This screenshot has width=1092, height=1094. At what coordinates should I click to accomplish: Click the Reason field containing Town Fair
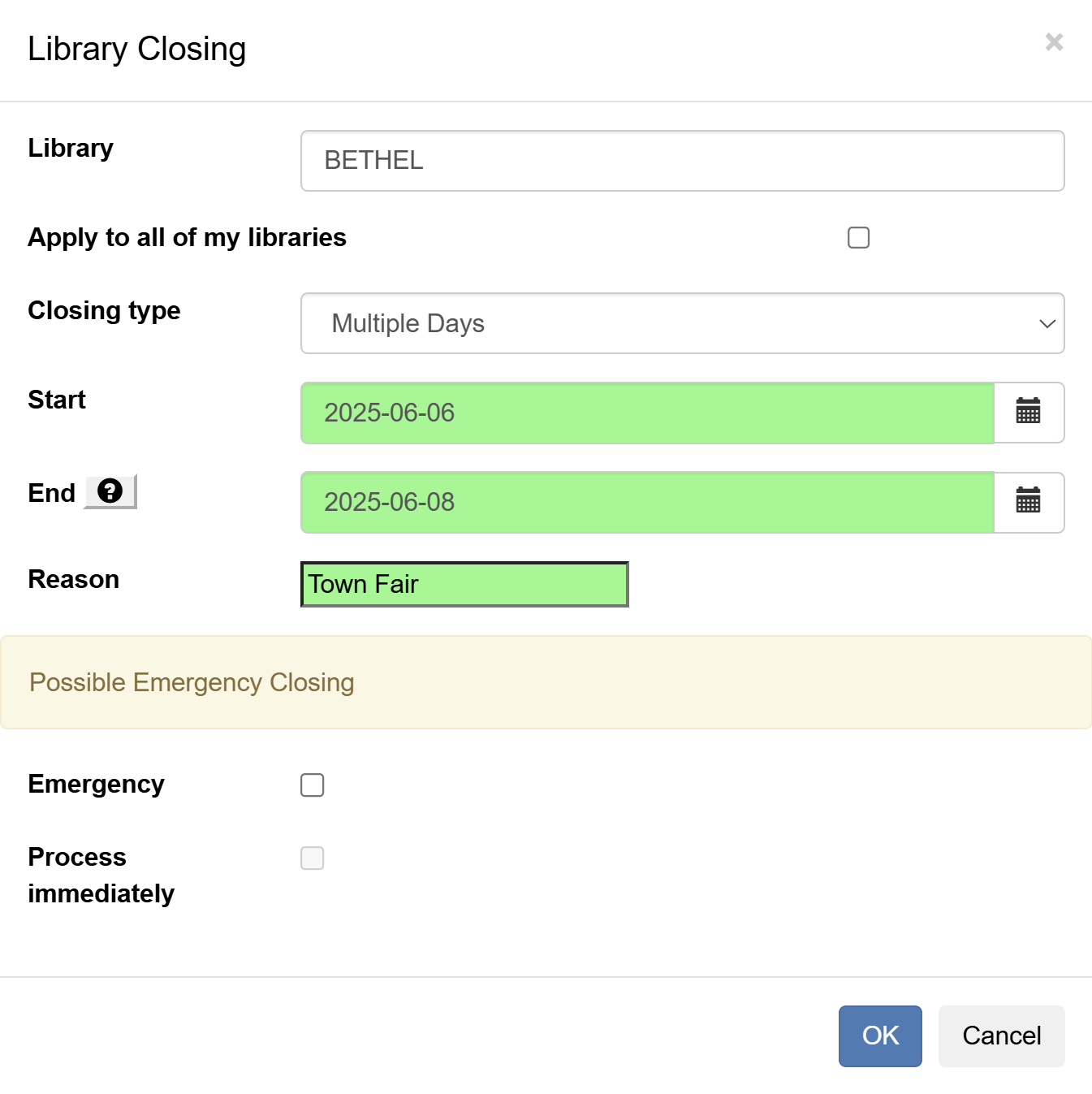pyautogui.click(x=464, y=584)
